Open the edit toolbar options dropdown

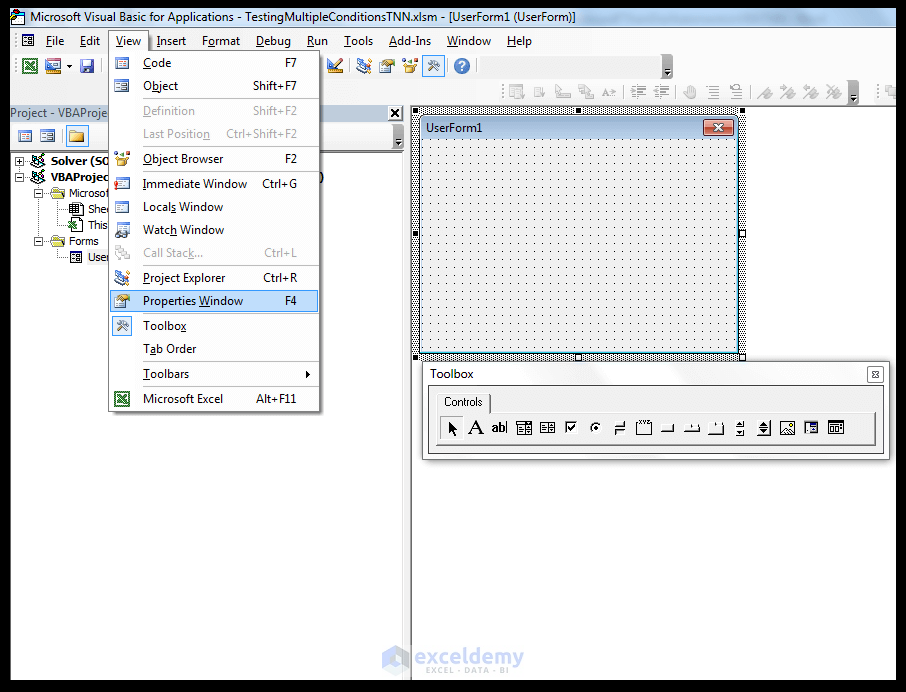click(x=853, y=93)
